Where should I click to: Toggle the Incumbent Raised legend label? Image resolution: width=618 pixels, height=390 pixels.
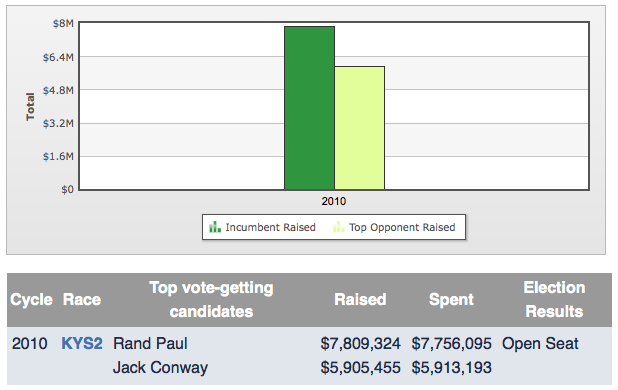coord(270,227)
